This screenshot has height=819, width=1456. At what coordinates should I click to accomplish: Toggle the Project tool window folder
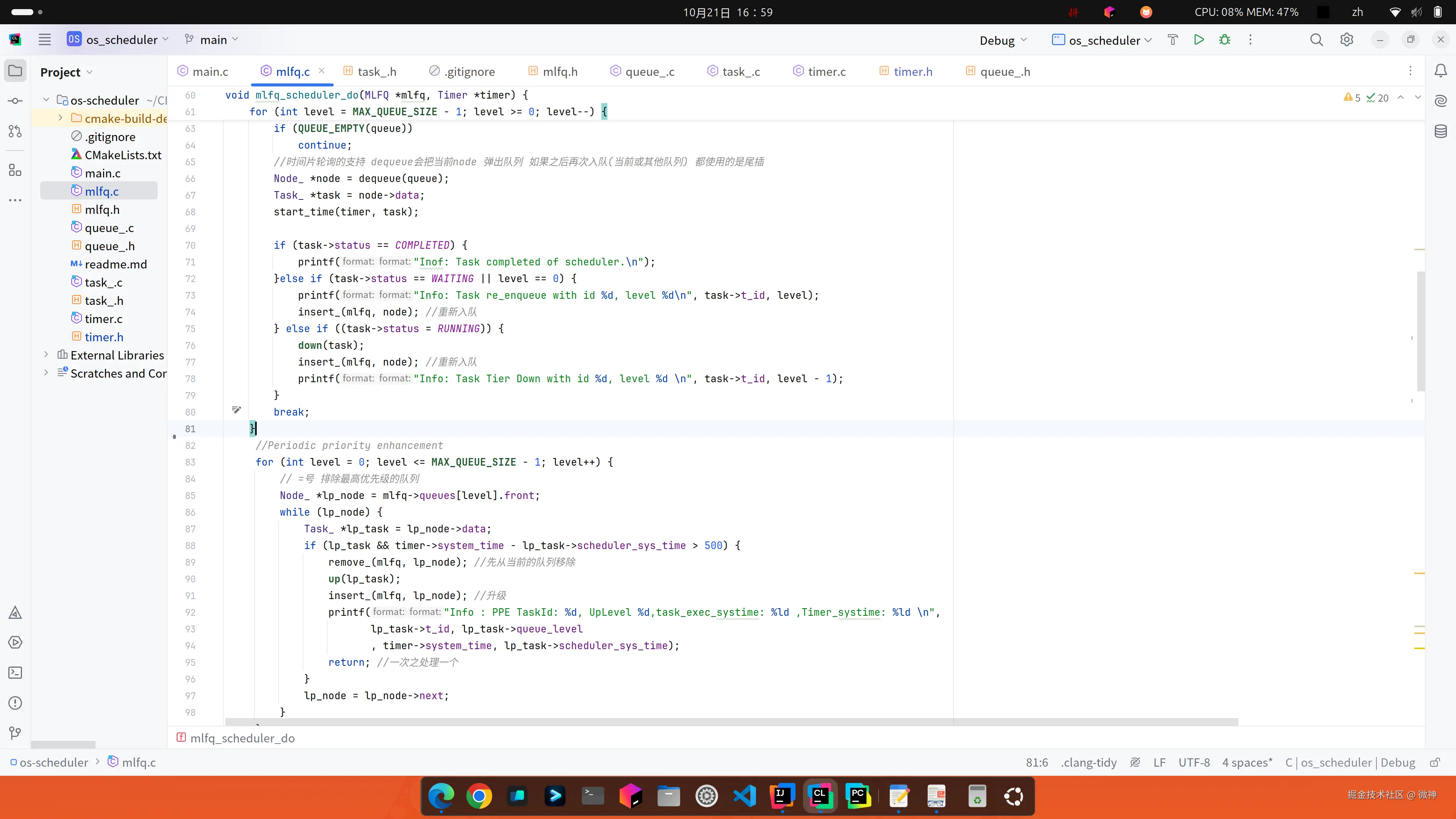pos(15,71)
